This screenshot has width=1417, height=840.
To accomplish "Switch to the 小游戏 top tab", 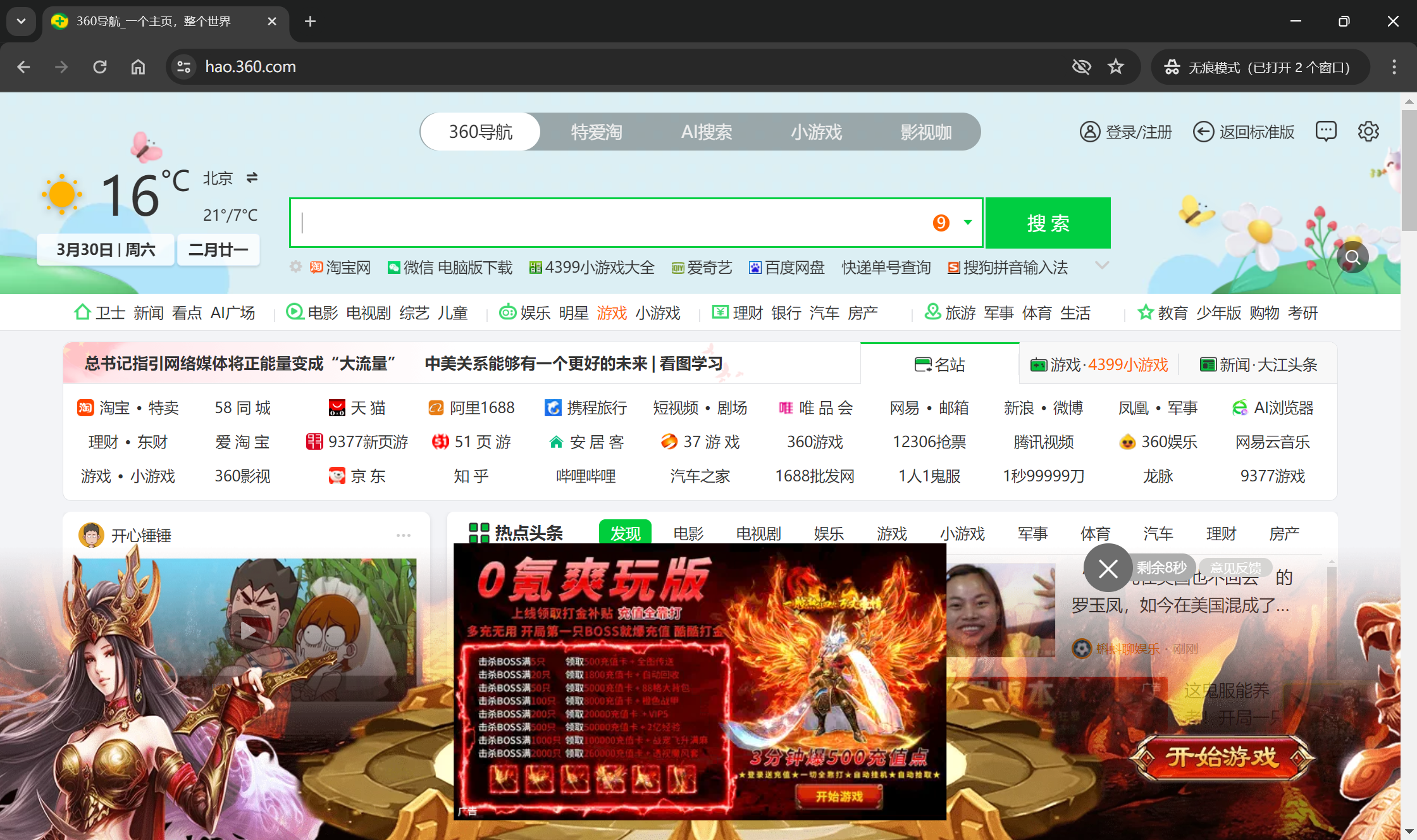I will tap(817, 132).
